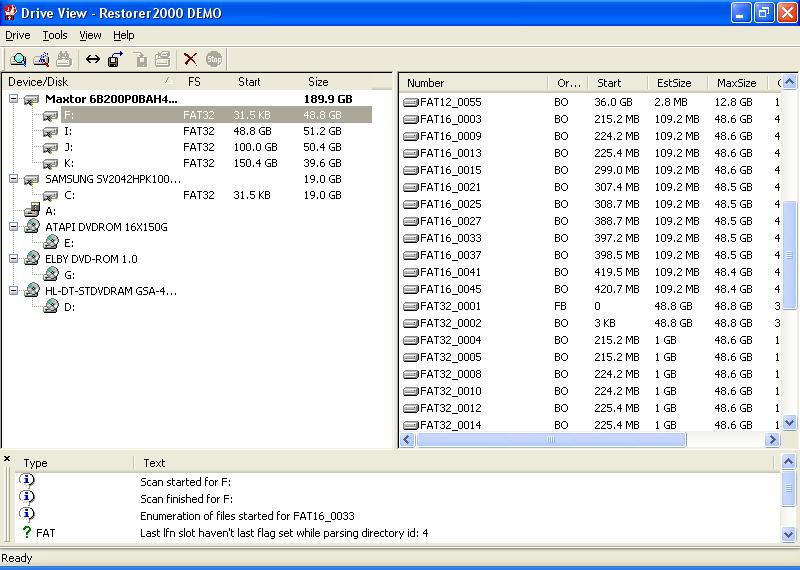Click the floppy disk with arrow icon

click(116, 59)
